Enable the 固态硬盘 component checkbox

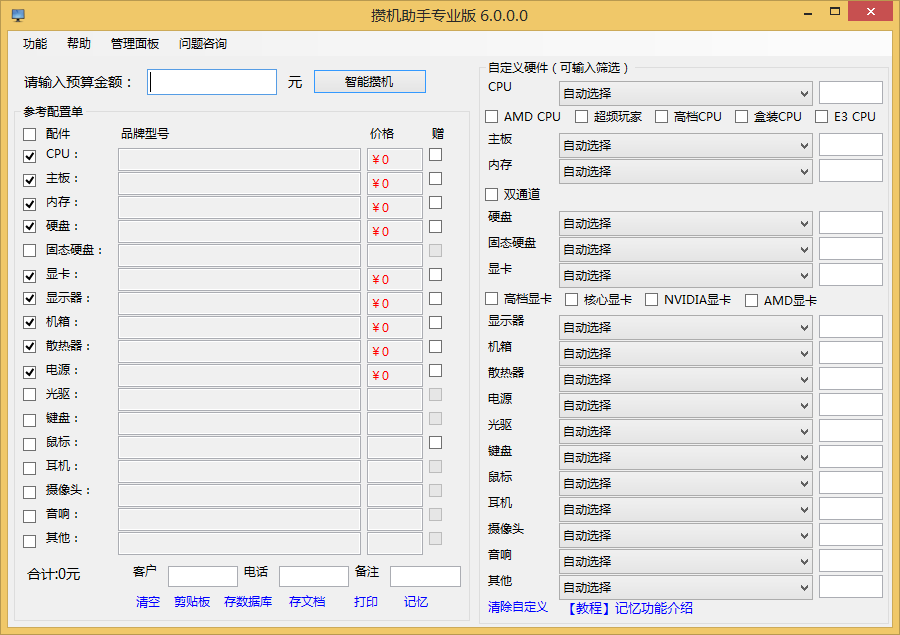click(30, 252)
